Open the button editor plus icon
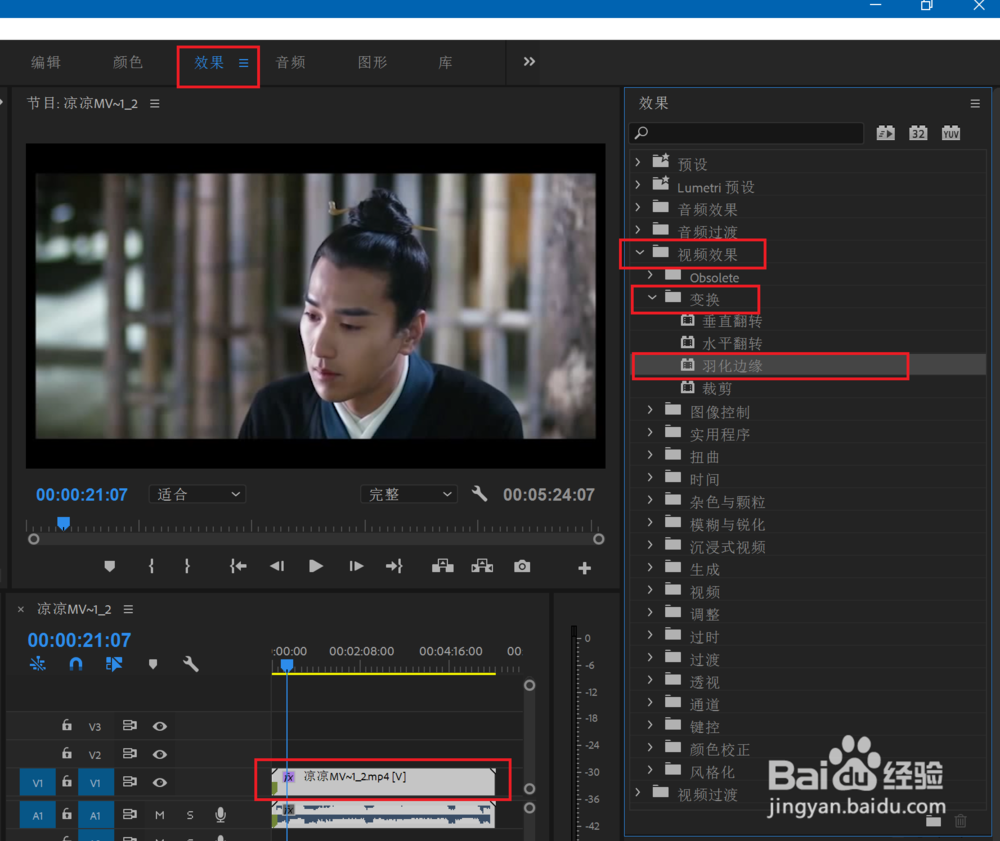1000x841 pixels. [x=584, y=568]
